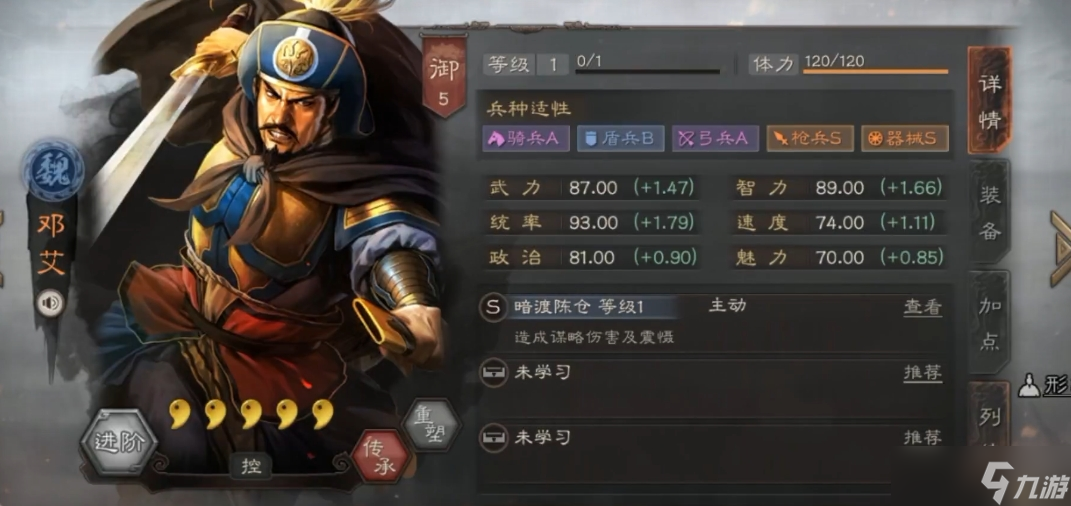The width and height of the screenshot is (1071, 506).
Task: Switch to the 装备 tab
Action: (x=989, y=214)
